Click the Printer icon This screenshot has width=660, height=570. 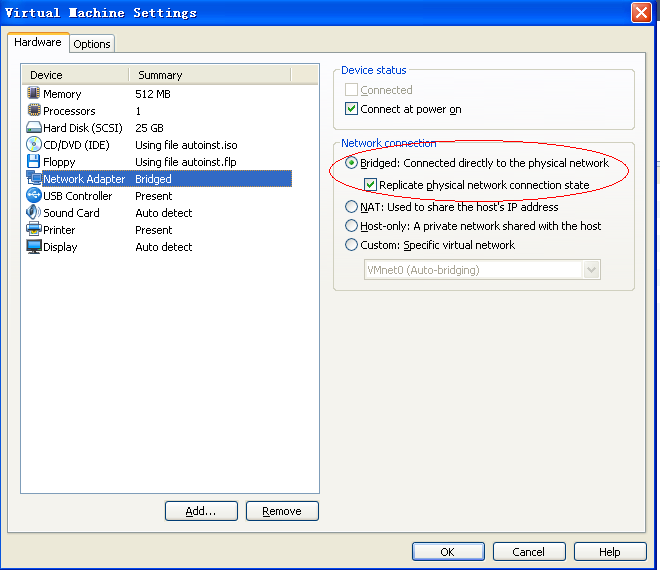point(34,229)
